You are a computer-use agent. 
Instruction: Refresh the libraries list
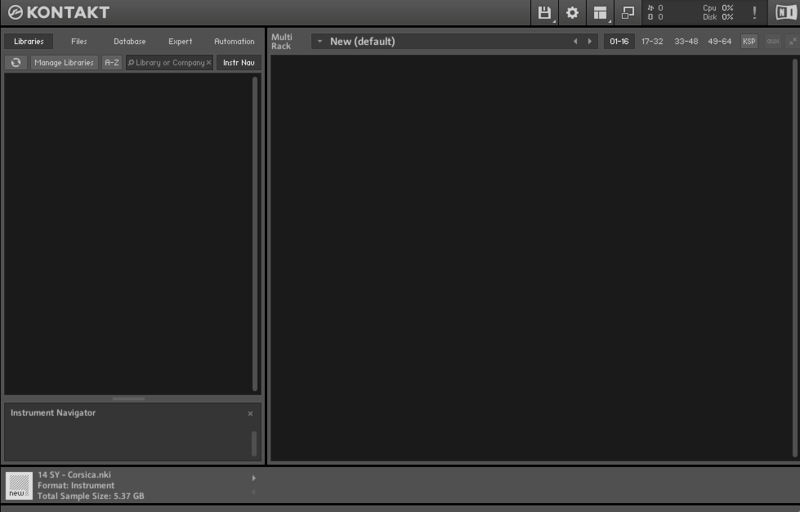(x=16, y=63)
